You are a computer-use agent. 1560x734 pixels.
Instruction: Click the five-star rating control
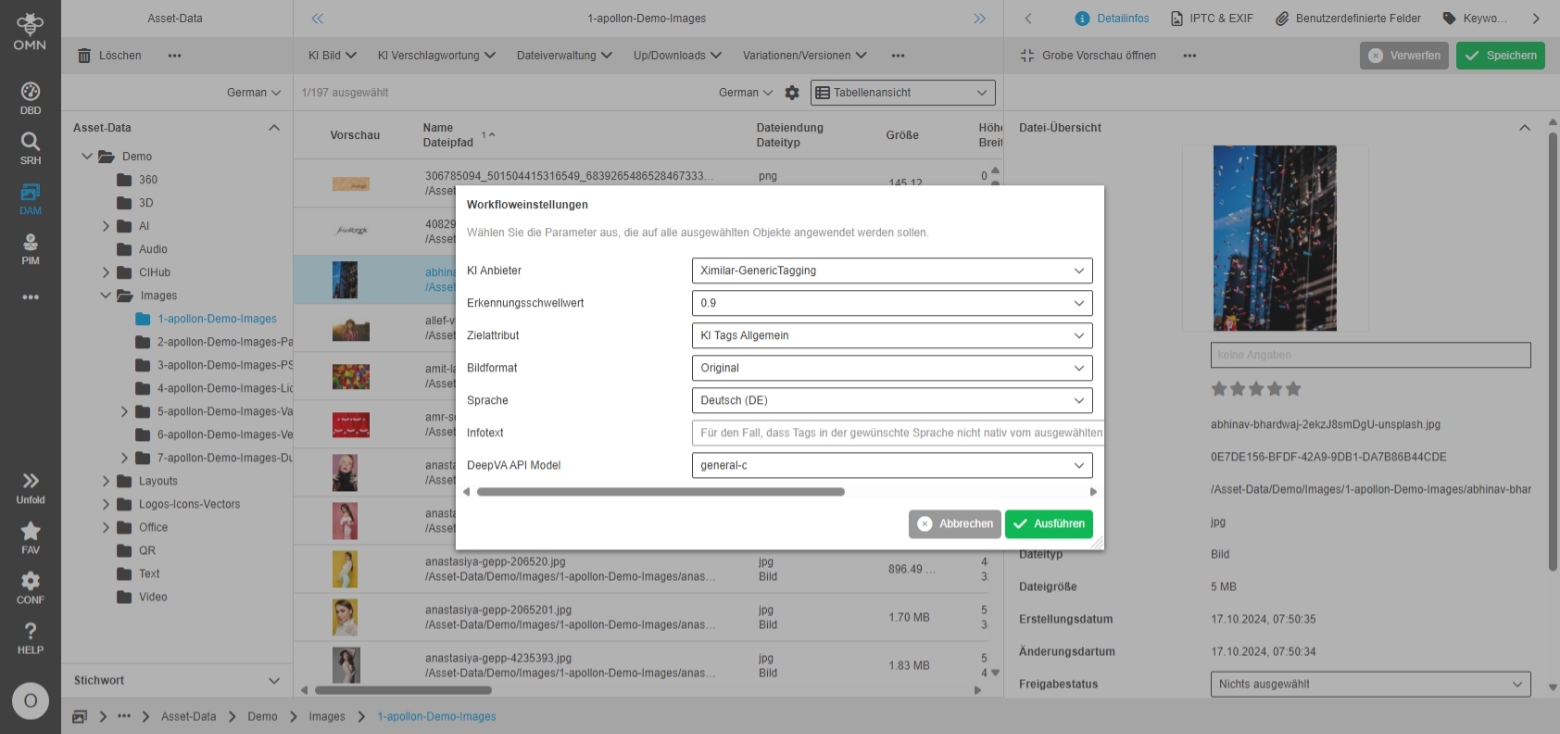click(x=1256, y=388)
